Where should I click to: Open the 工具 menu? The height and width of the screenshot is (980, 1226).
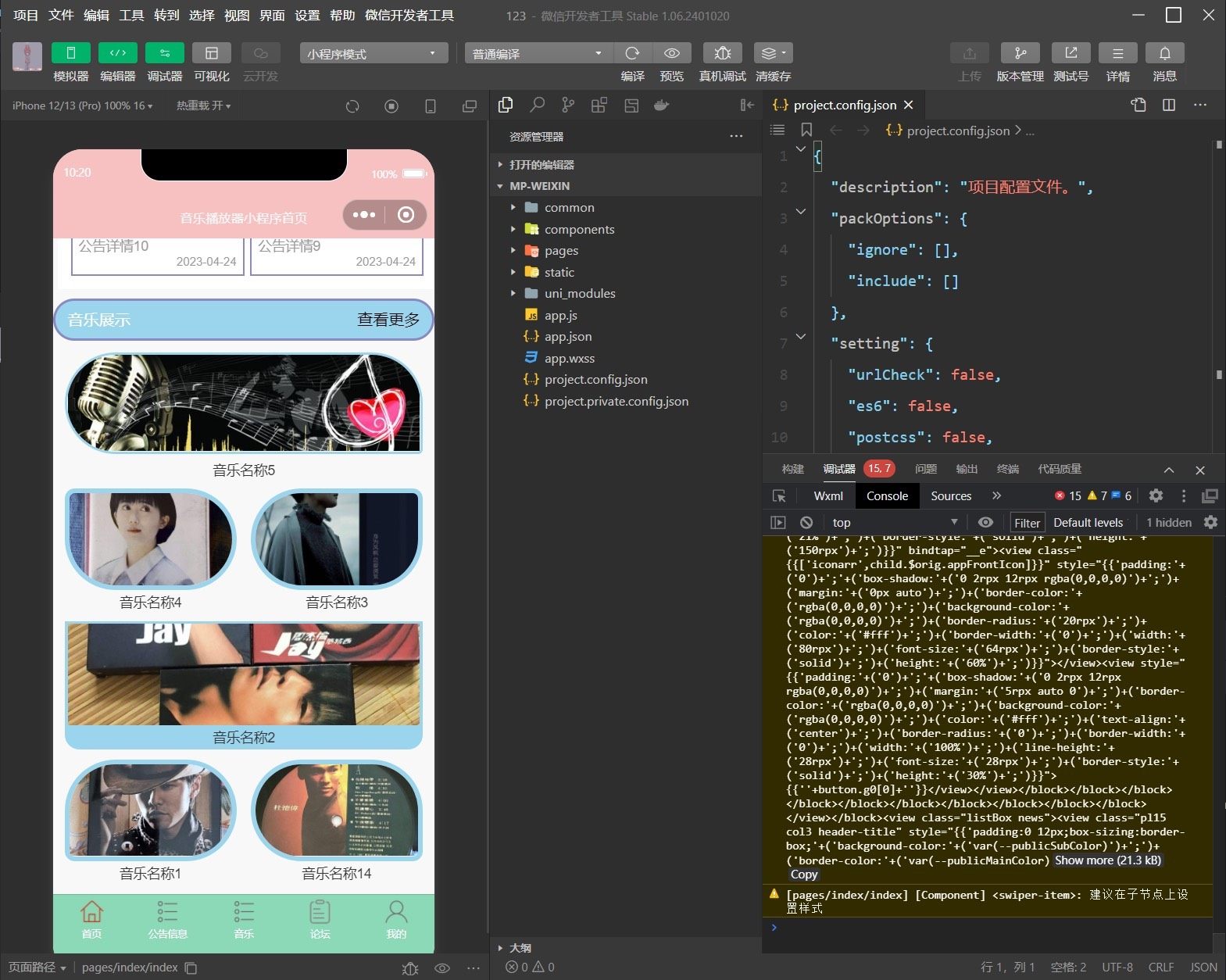[131, 15]
